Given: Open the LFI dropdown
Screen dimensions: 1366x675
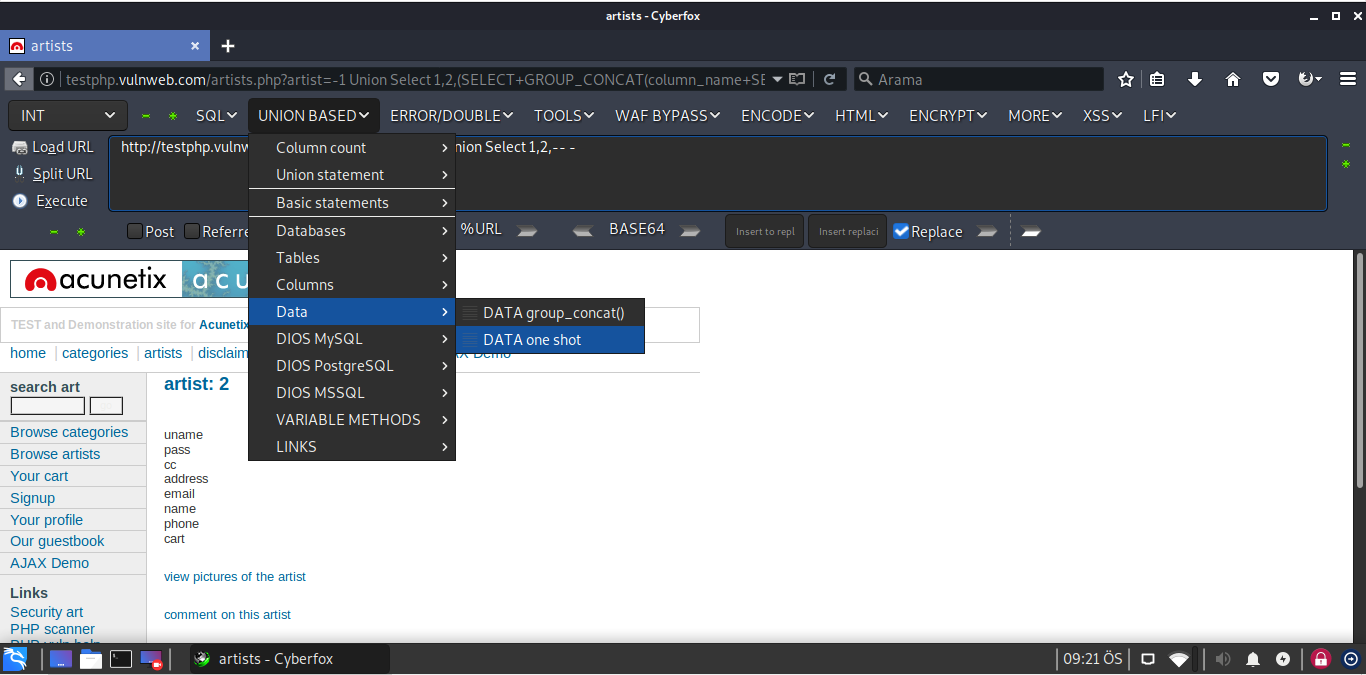Looking at the screenshot, I should click(x=1160, y=116).
